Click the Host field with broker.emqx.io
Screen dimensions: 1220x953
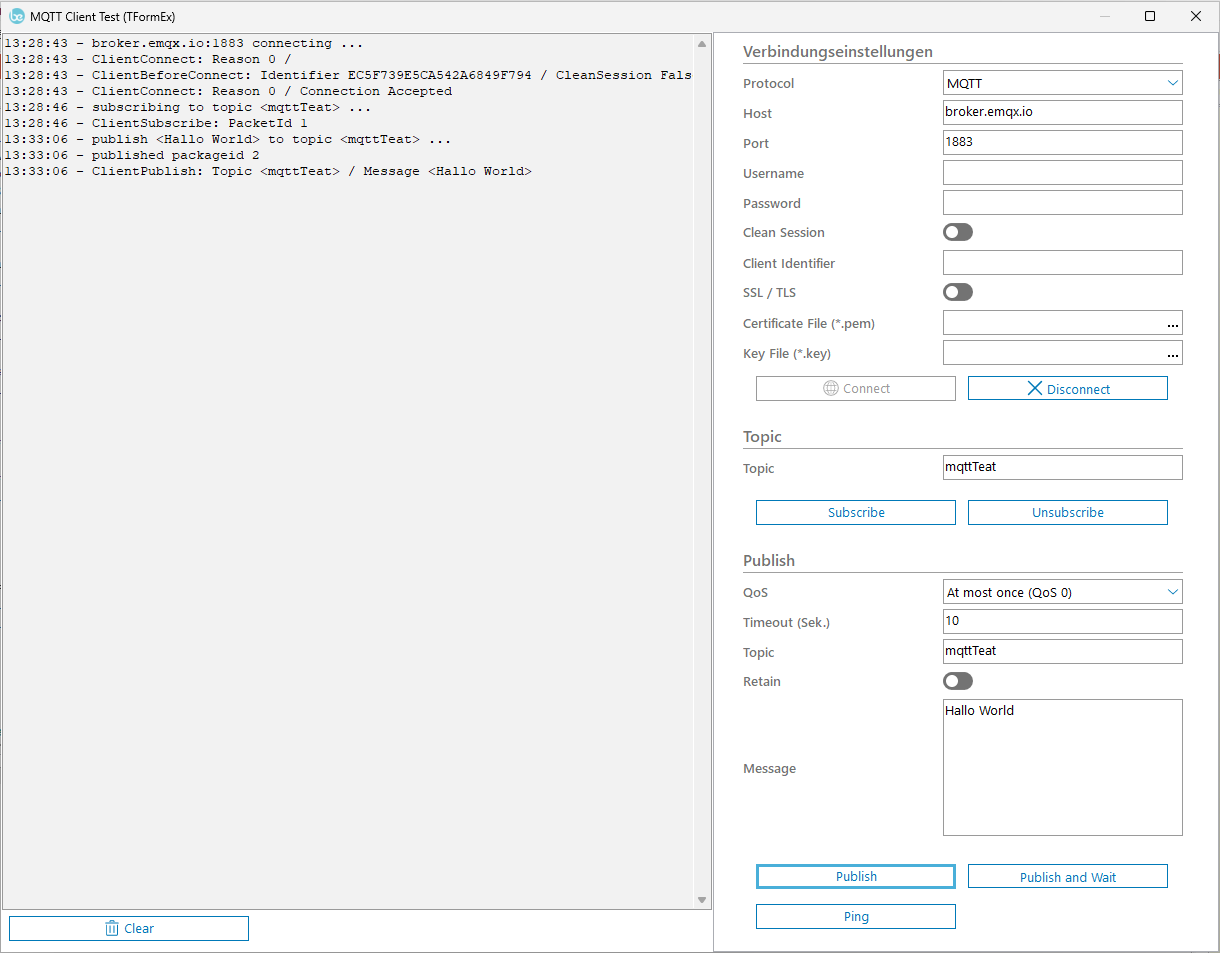click(x=1062, y=113)
